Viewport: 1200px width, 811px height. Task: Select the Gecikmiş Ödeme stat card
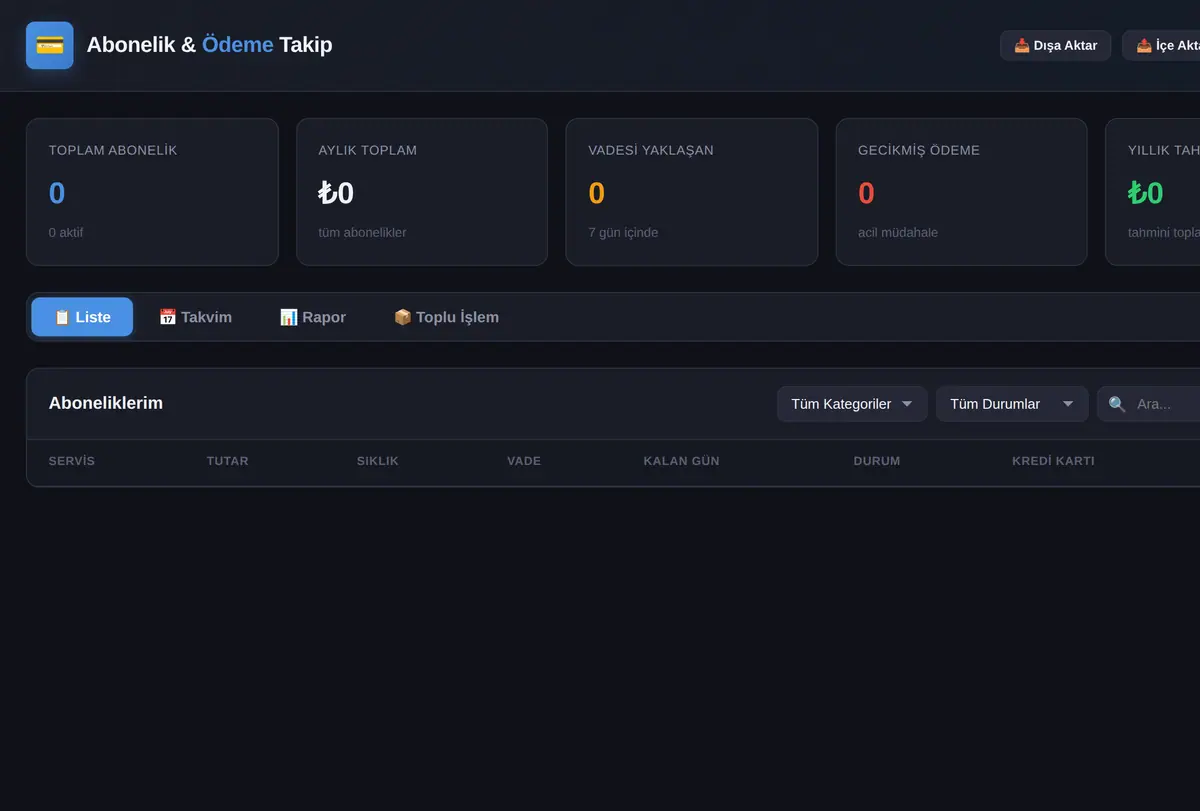[x=962, y=192]
